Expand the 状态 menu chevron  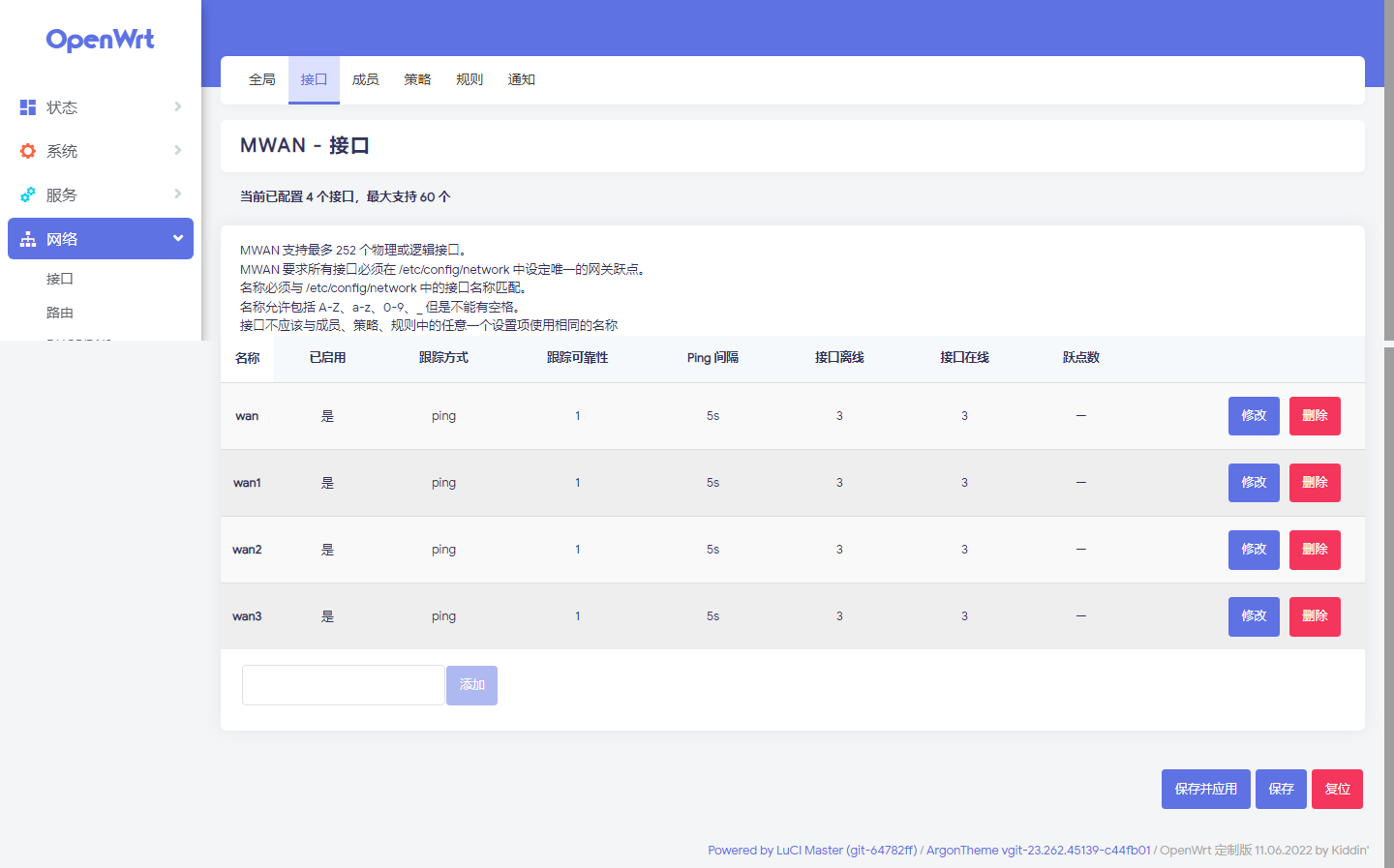coord(178,106)
